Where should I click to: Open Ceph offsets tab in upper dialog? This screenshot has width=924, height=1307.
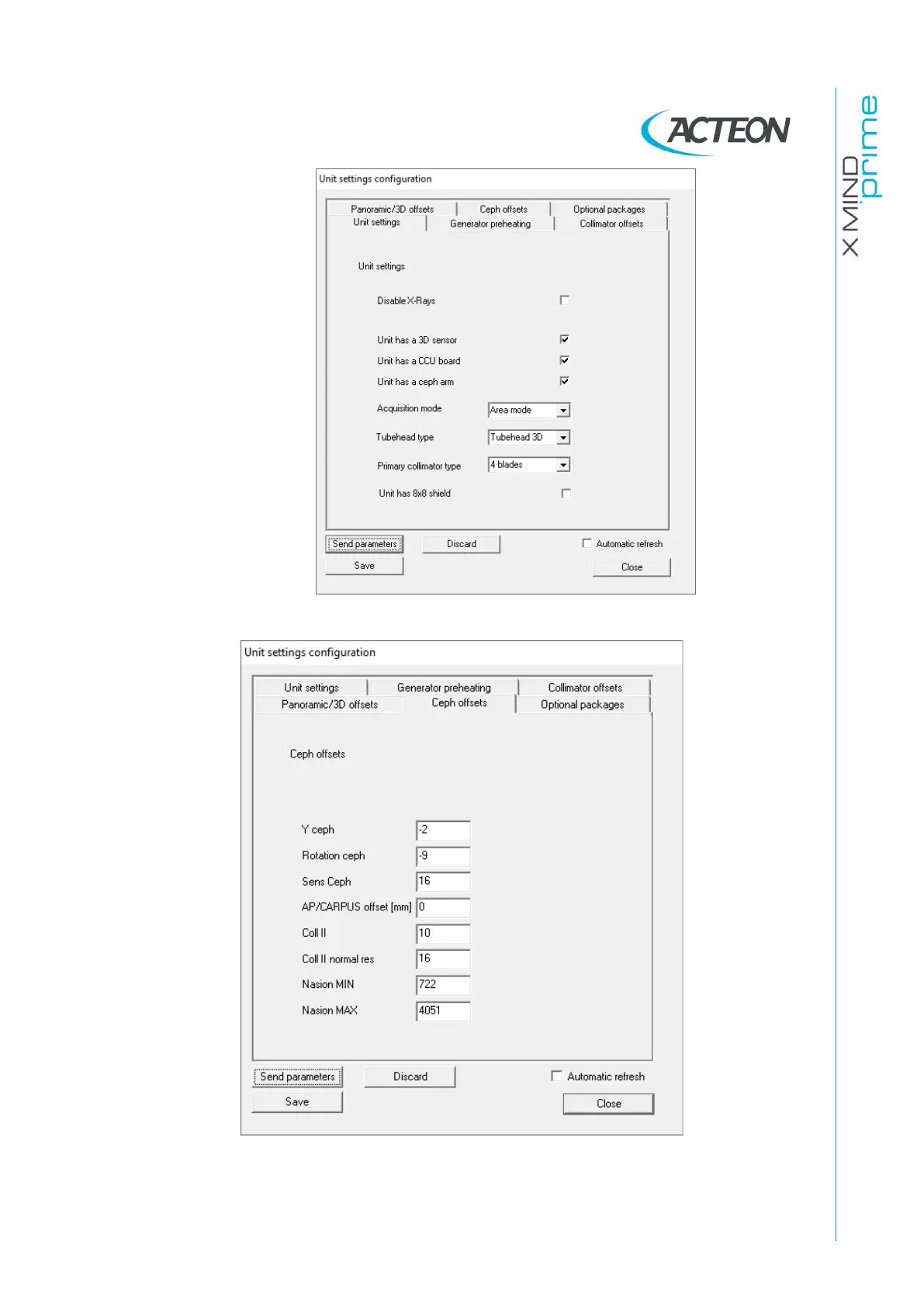point(504,209)
